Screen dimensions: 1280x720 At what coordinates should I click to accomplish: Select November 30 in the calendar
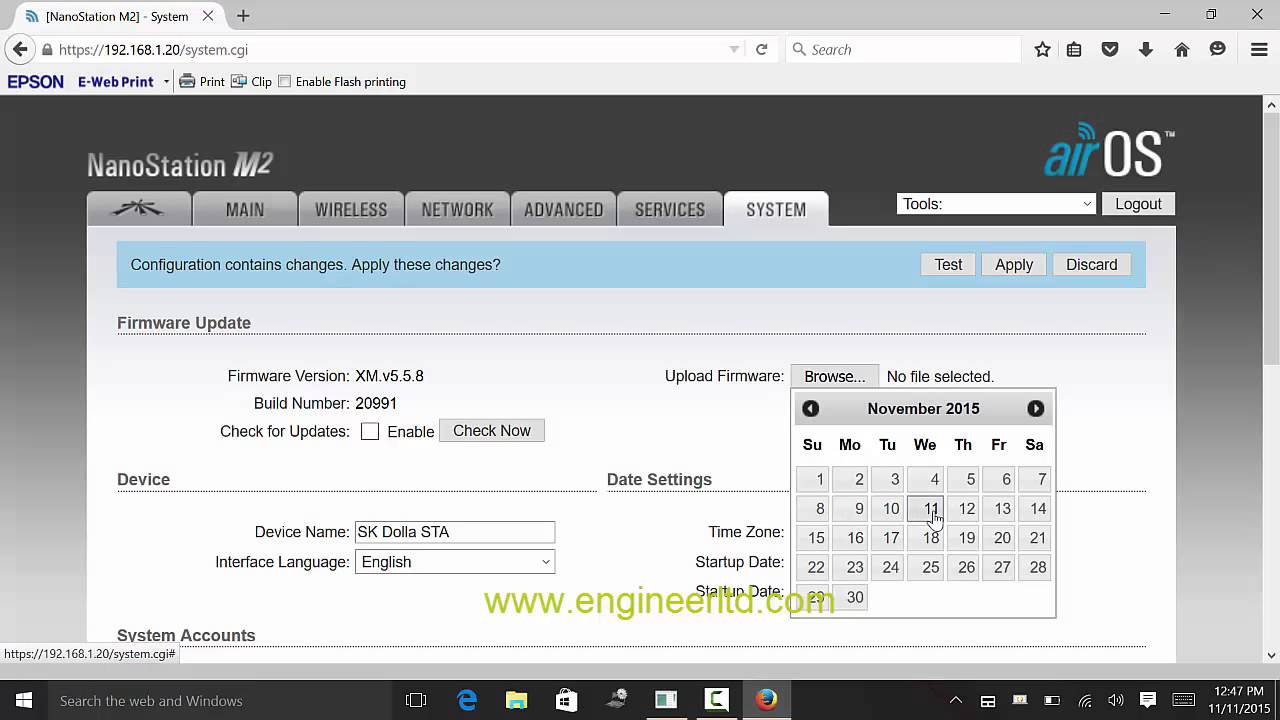850,598
